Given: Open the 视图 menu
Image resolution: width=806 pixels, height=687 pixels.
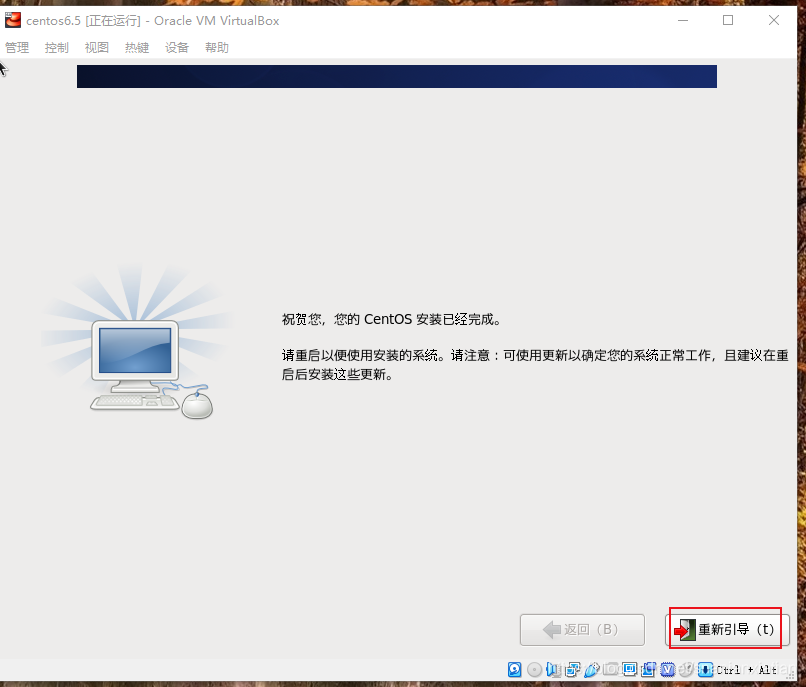Looking at the screenshot, I should coord(97,48).
